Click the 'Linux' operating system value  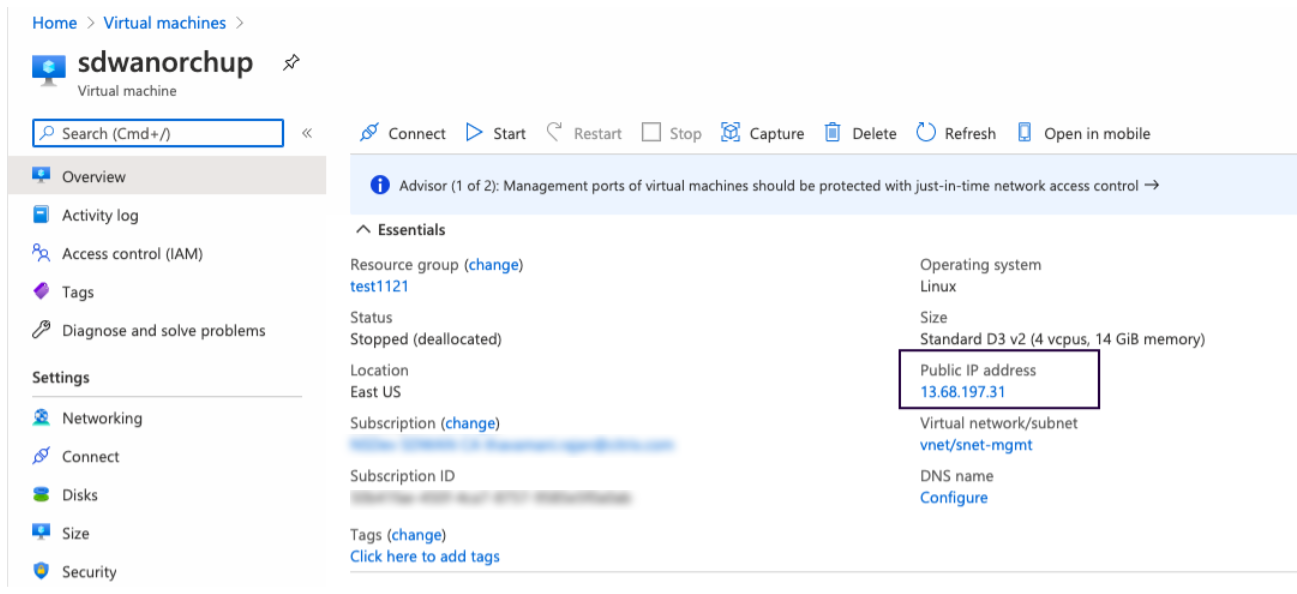(x=938, y=286)
